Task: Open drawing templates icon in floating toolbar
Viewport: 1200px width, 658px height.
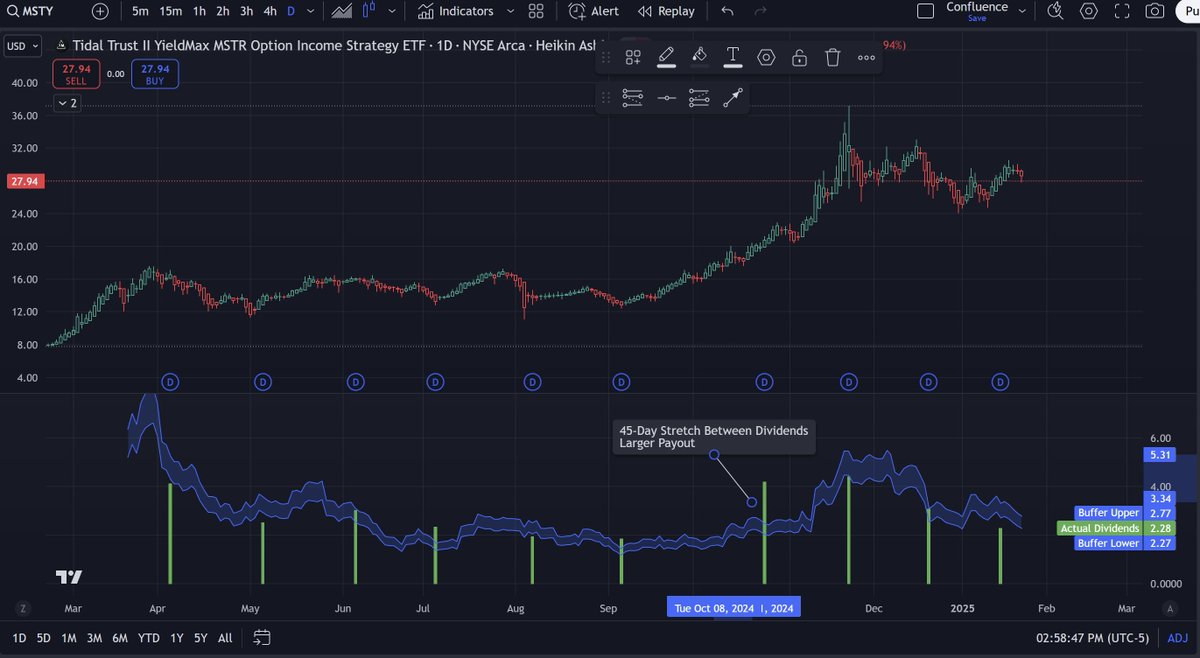Action: pyautogui.click(x=633, y=57)
